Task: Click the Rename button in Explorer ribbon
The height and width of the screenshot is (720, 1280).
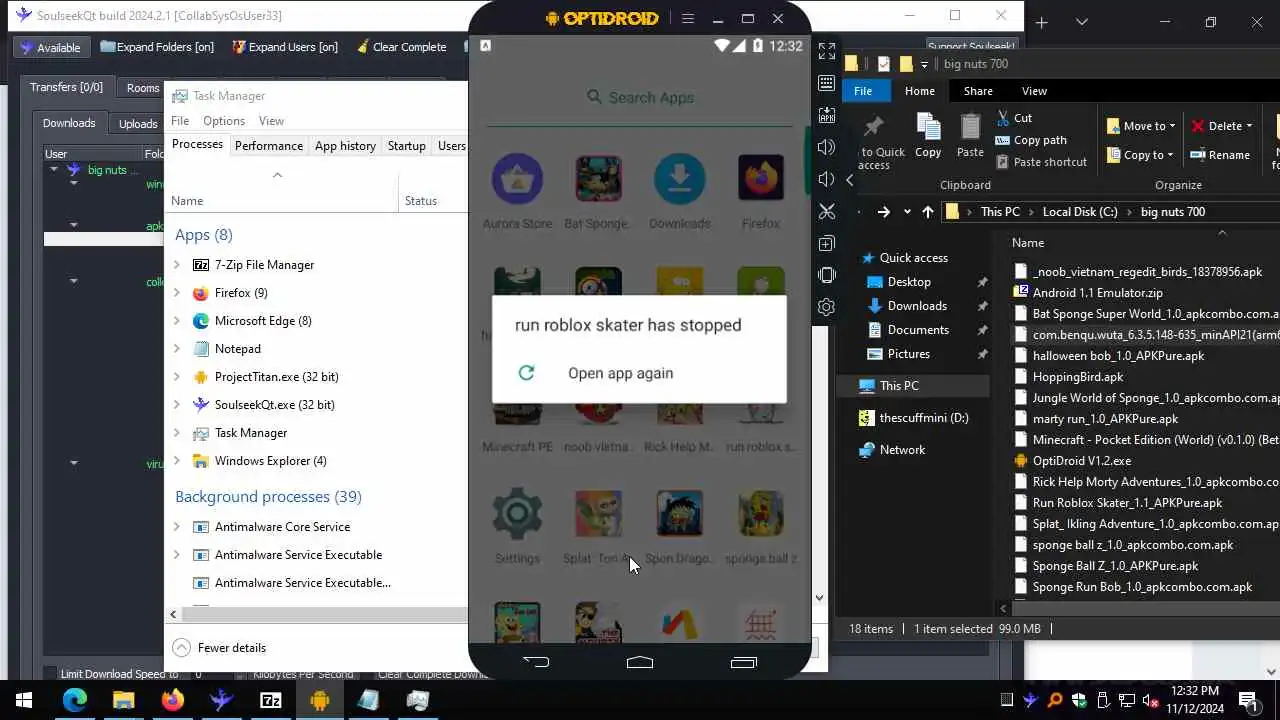Action: 1219,155
